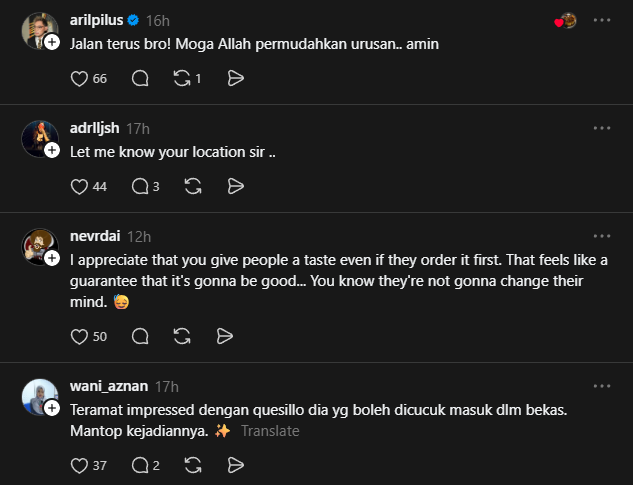
Task: Share arilpilus's comment via send icon
Action: (235, 78)
